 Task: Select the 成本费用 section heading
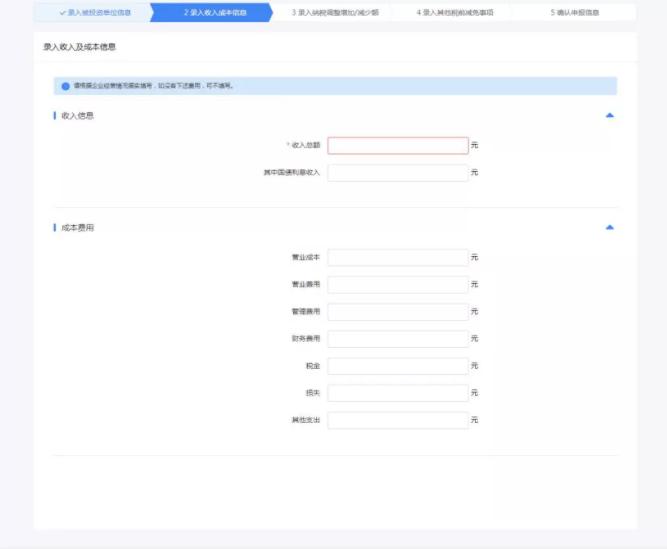[x=77, y=228]
